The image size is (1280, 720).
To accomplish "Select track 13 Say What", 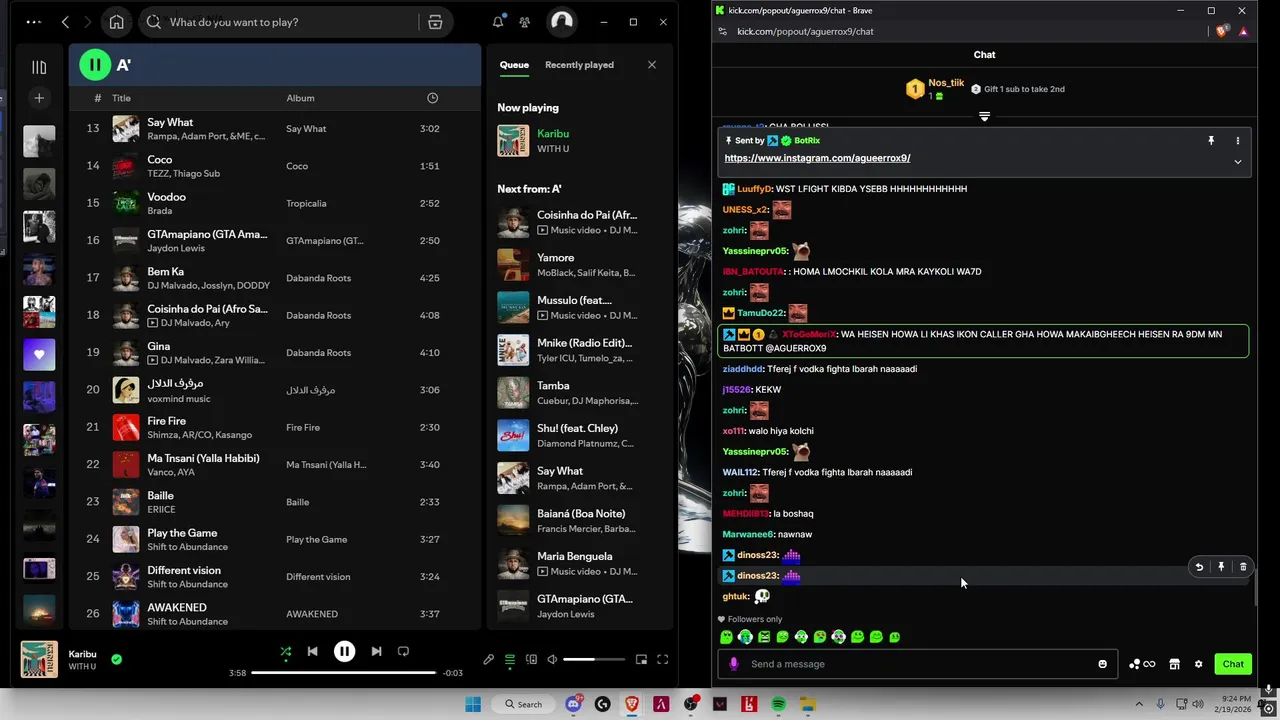I will click(275, 129).
